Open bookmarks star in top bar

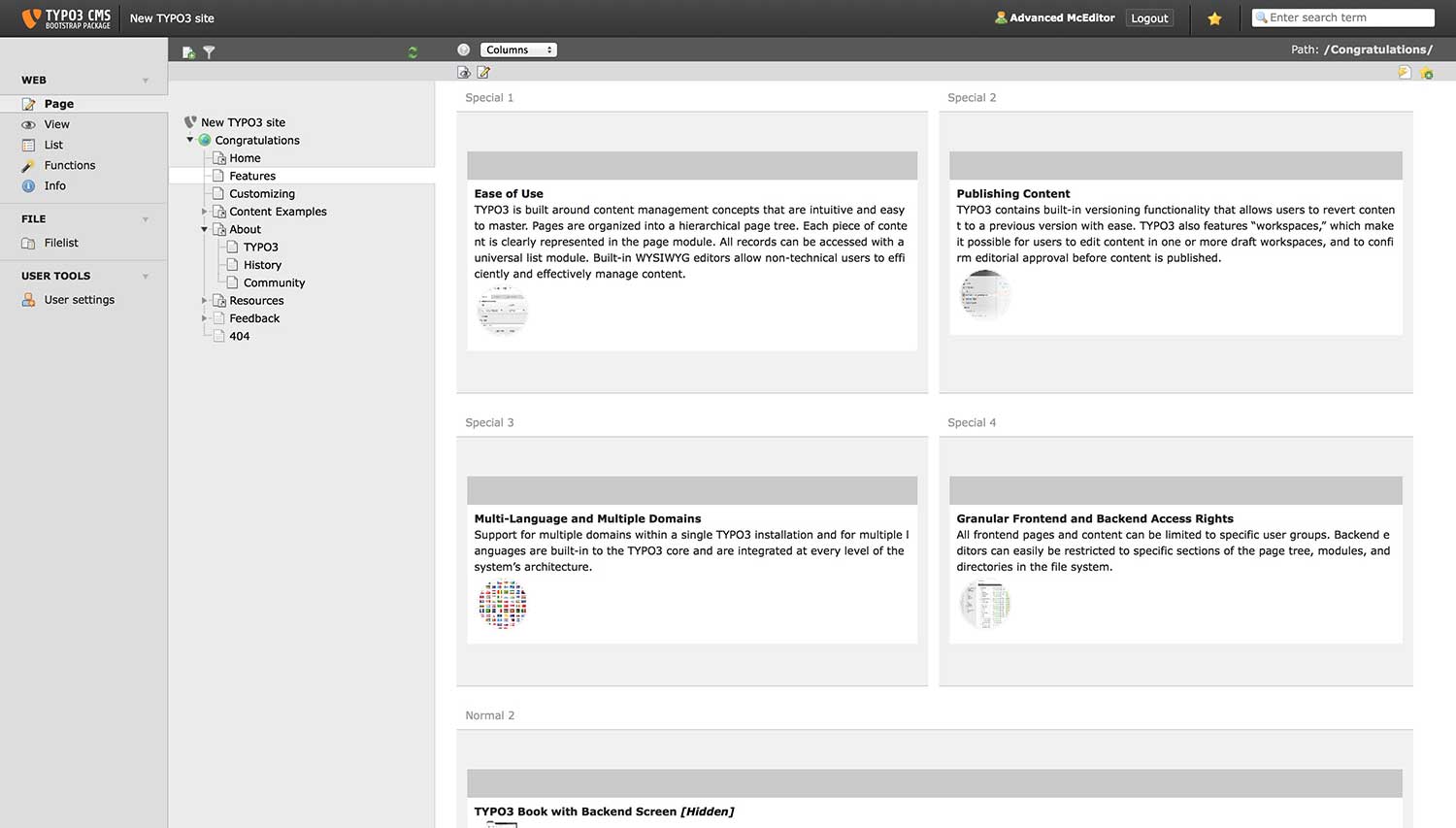point(1214,18)
